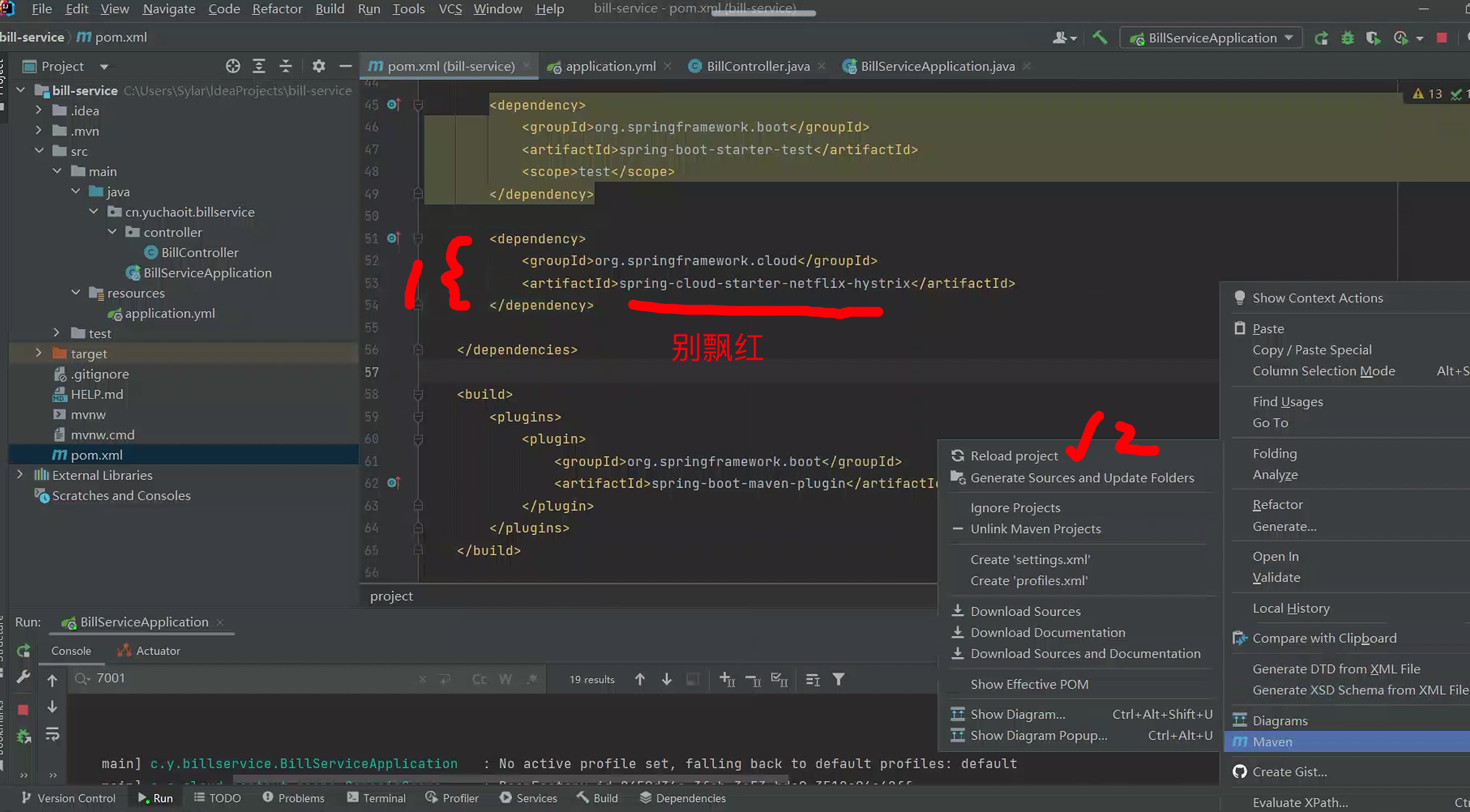Expand External Libraries node
1470x812 pixels.
coord(20,475)
